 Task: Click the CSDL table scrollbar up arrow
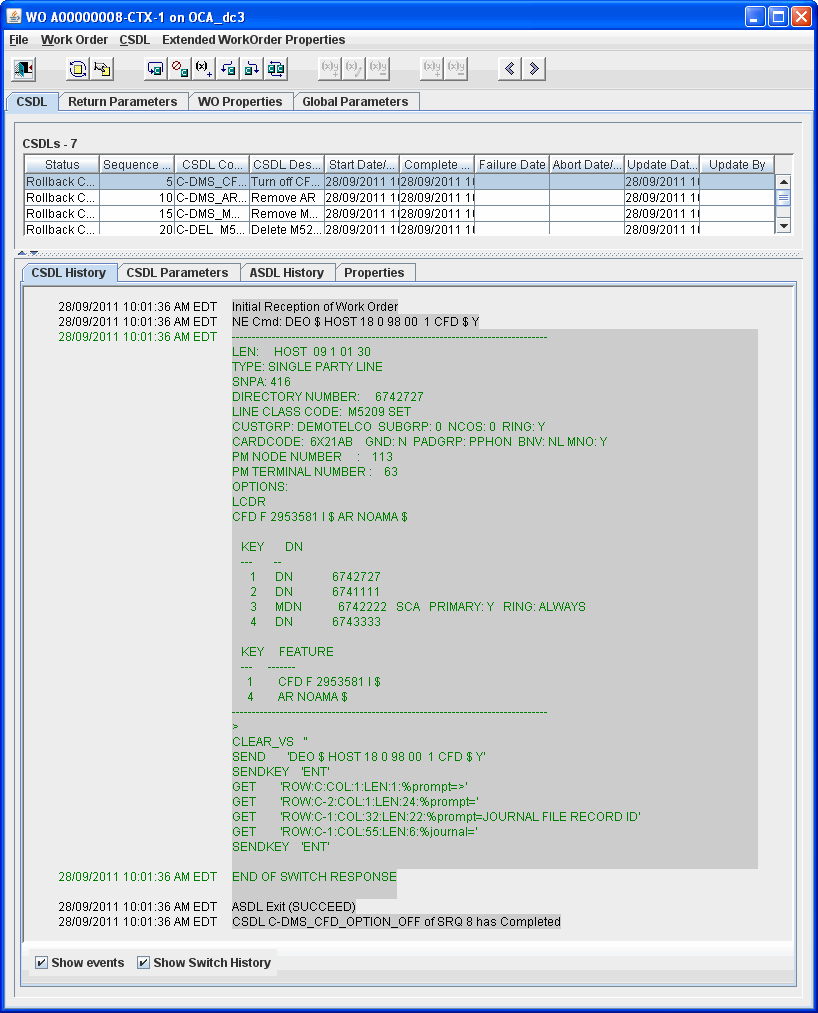click(783, 182)
